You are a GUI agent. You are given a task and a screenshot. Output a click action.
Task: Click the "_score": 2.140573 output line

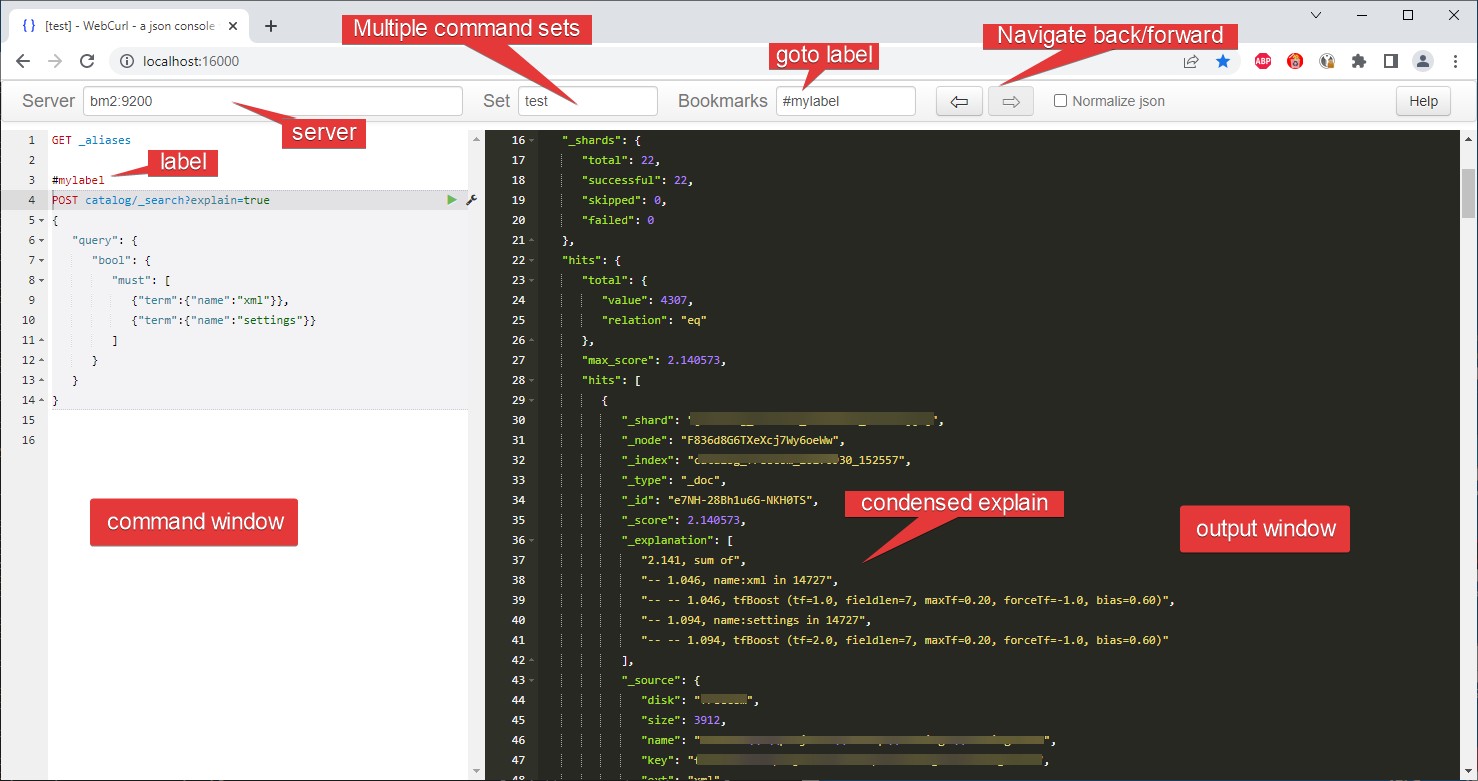tap(684, 520)
